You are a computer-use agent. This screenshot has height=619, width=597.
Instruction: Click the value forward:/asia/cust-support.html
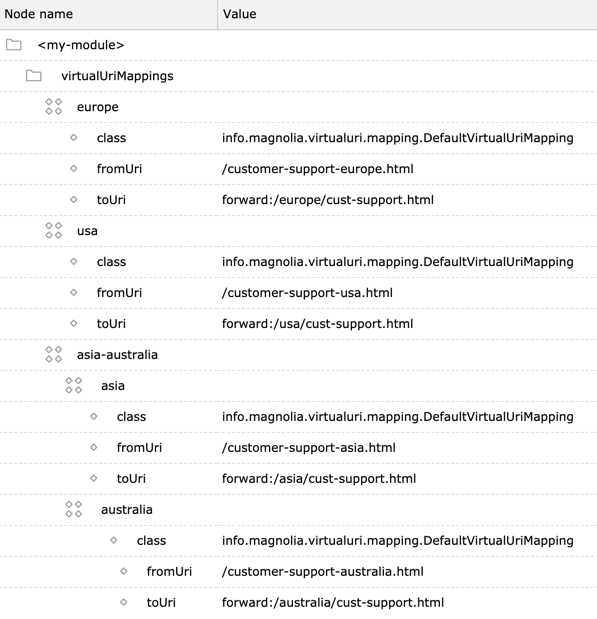tap(319, 478)
